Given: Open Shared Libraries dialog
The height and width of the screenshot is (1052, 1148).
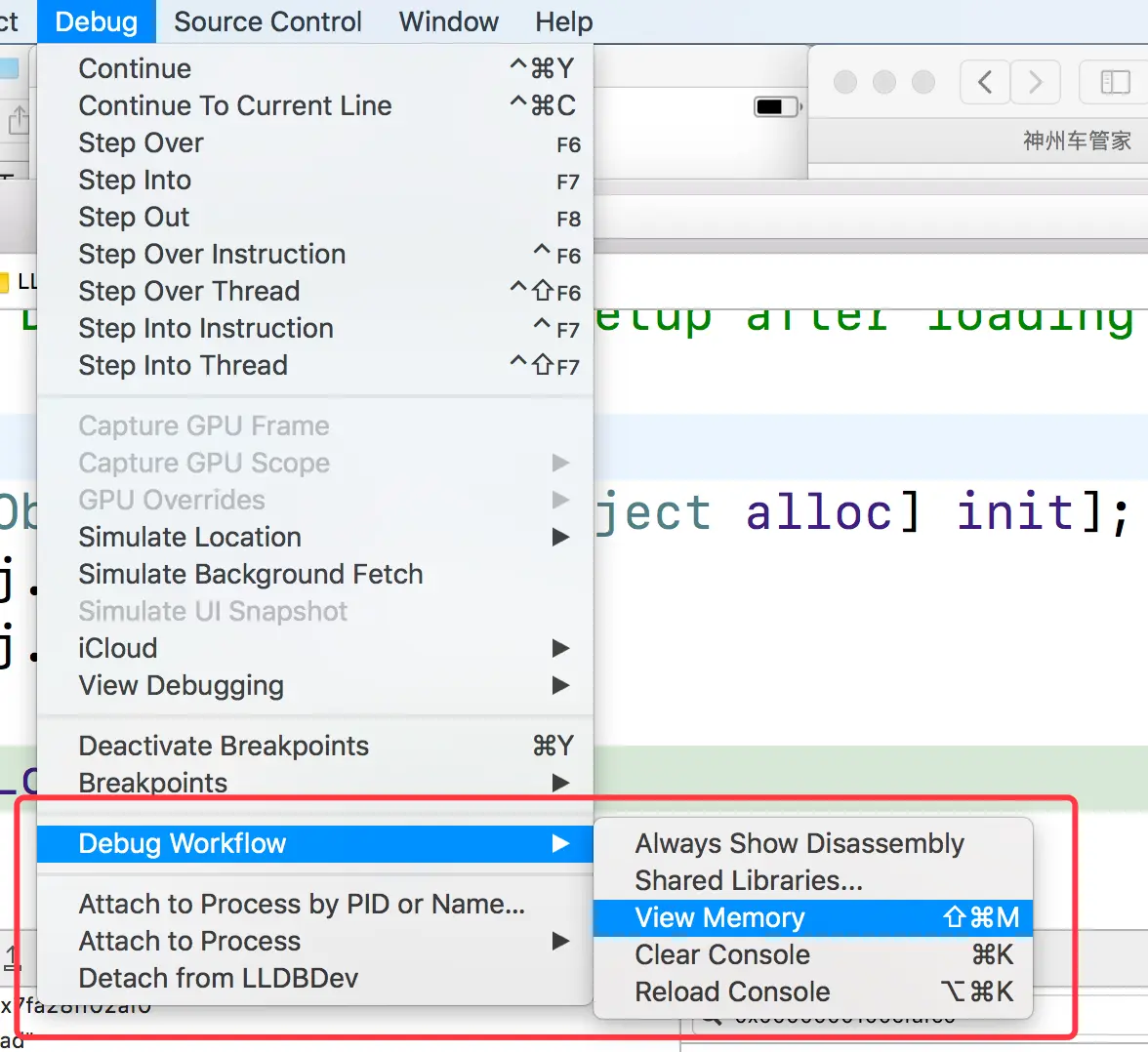Looking at the screenshot, I should coord(812,880).
